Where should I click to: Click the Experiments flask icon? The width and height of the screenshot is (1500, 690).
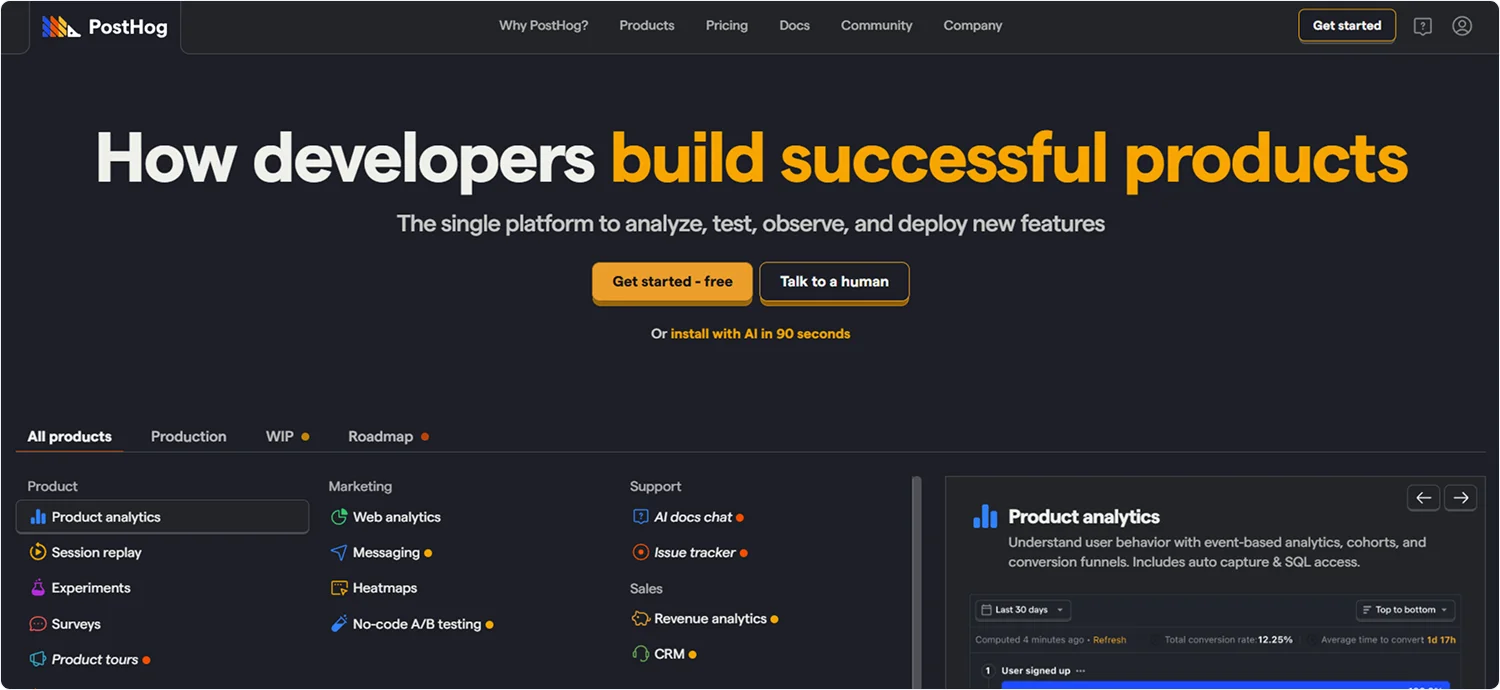tap(38, 588)
